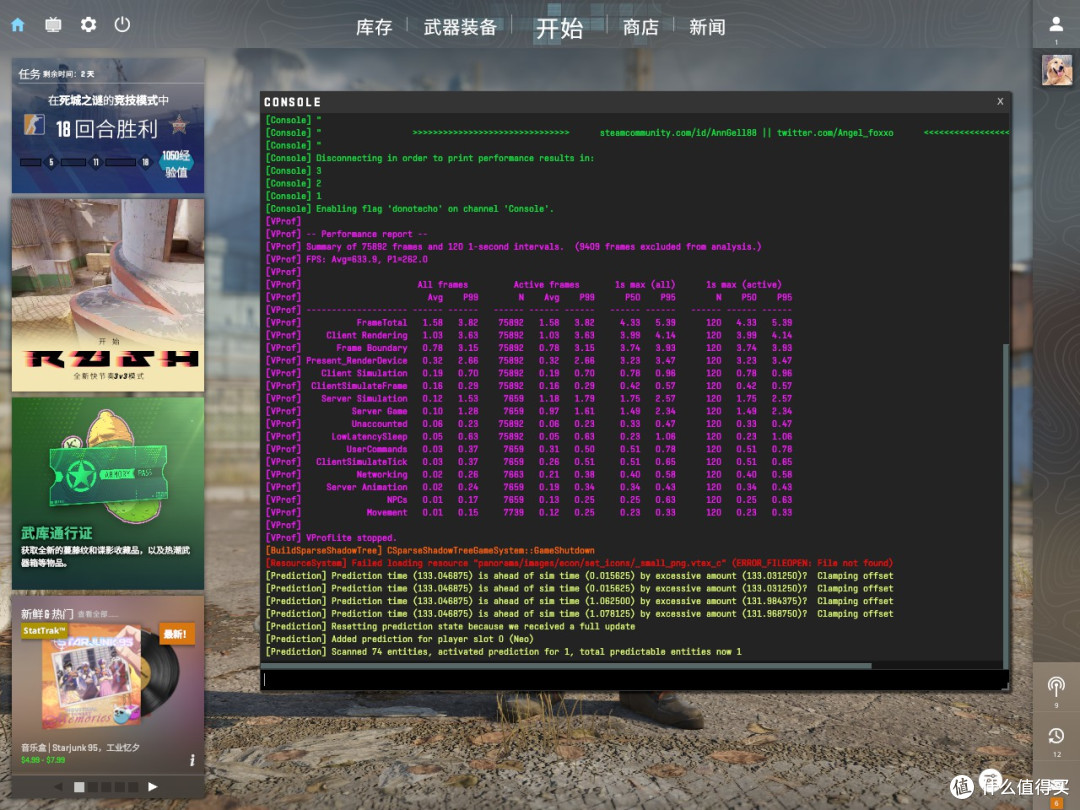
Task: Open the watch matches TV icon
Action: click(53, 25)
